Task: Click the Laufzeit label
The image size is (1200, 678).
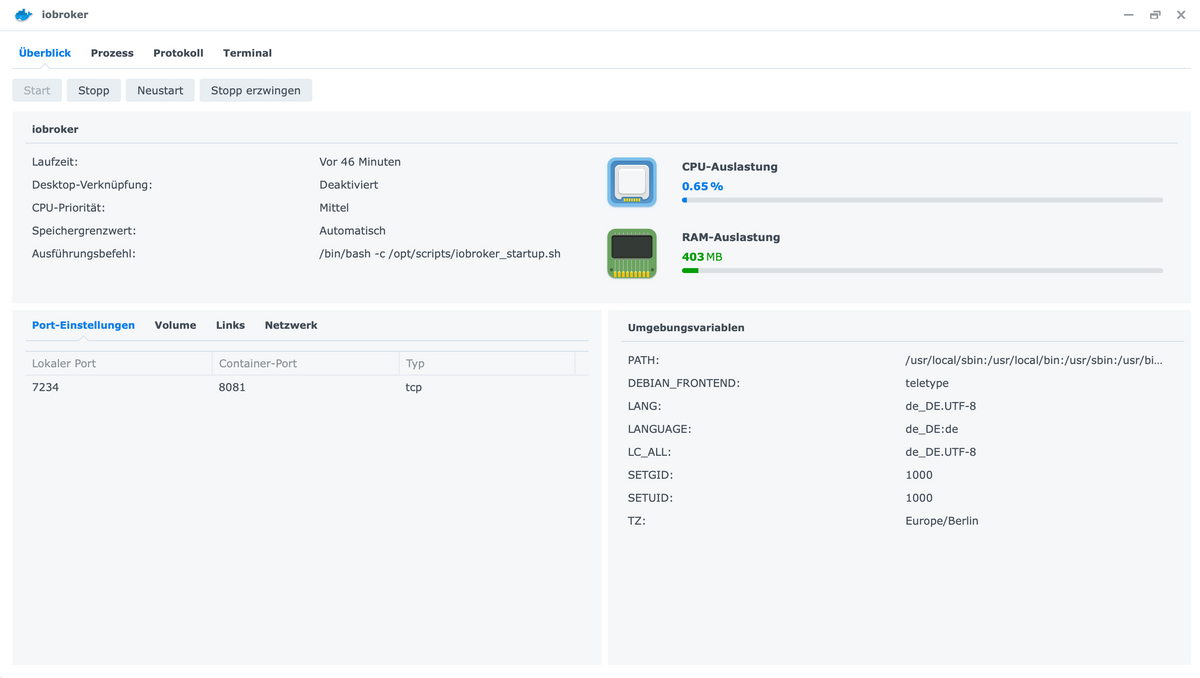Action: coord(55,162)
